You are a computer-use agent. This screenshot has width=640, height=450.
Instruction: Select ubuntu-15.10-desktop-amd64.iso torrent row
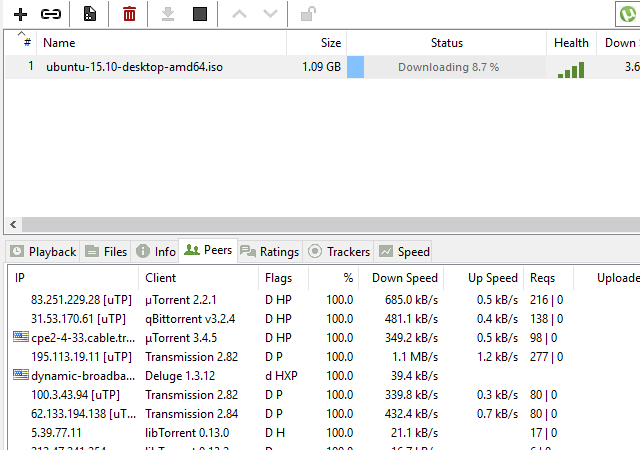tap(322, 67)
